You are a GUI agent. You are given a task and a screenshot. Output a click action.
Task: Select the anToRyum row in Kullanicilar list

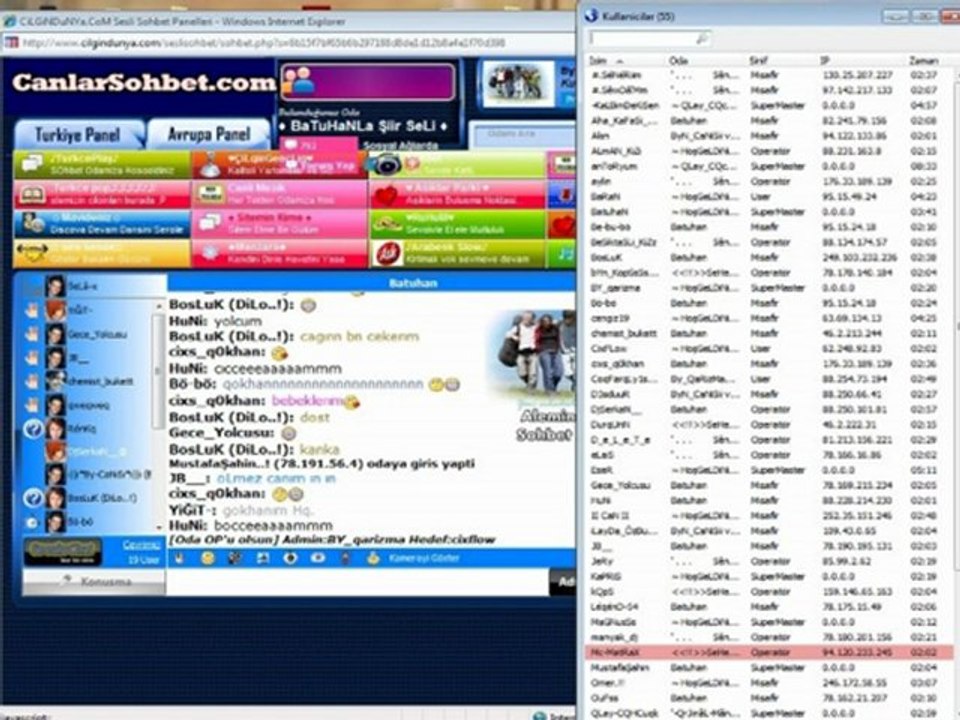click(x=769, y=166)
